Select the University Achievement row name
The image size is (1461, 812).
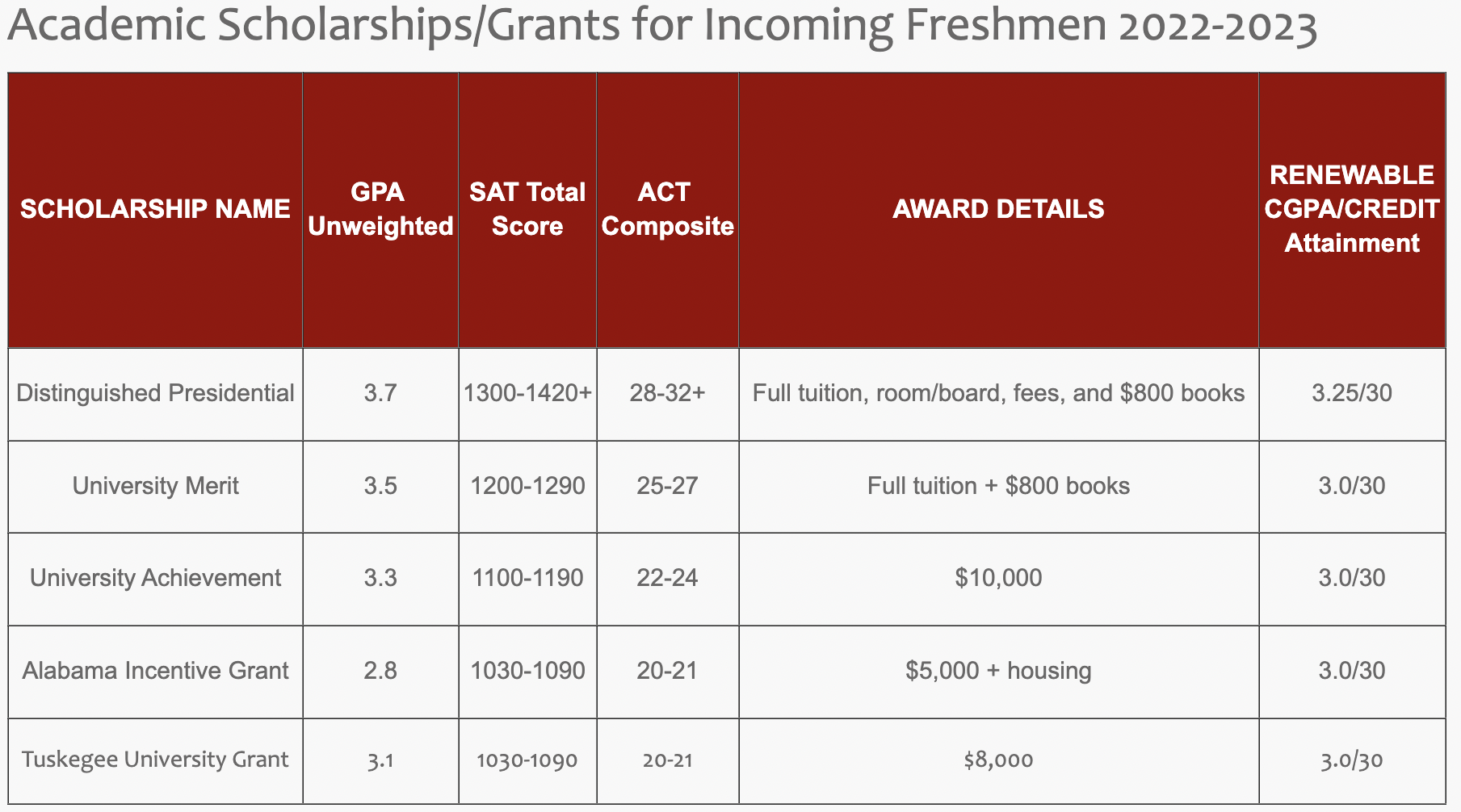click(x=155, y=578)
